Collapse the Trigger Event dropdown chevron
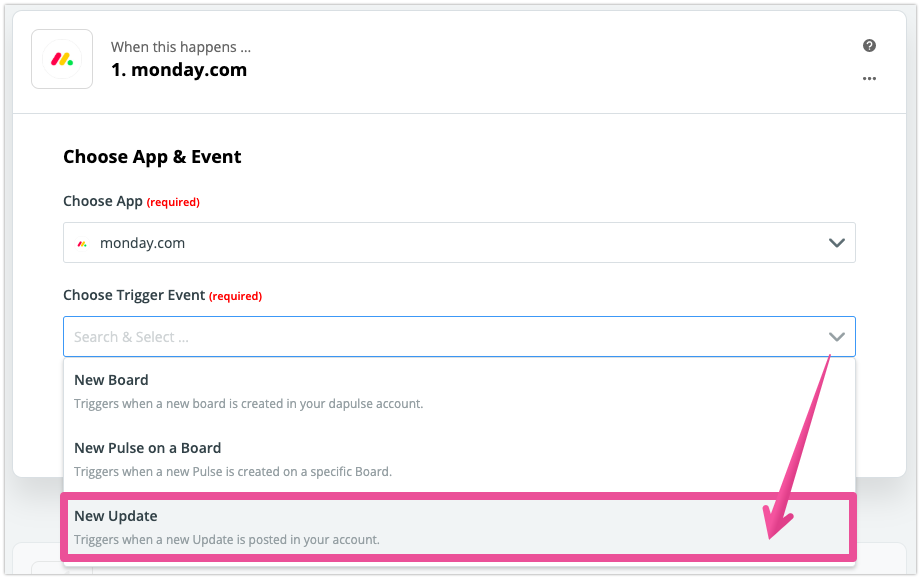The height and width of the screenshot is (579, 921). [x=837, y=337]
